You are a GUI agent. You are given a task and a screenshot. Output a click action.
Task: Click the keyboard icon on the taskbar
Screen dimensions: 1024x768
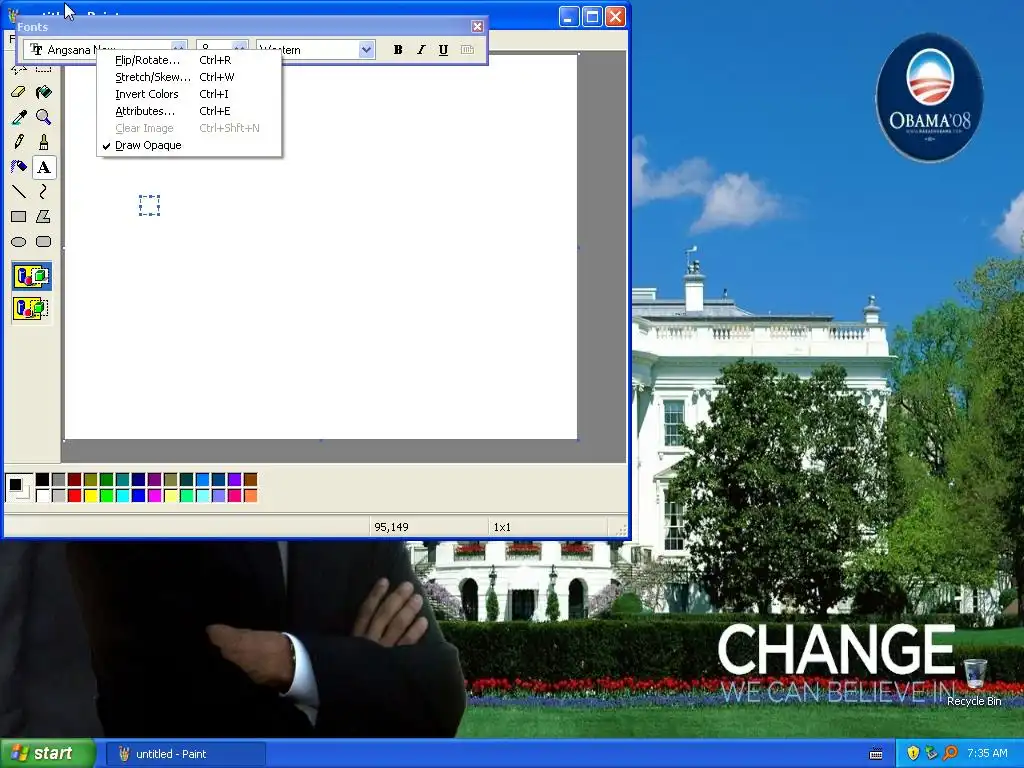pyautogui.click(x=876, y=754)
